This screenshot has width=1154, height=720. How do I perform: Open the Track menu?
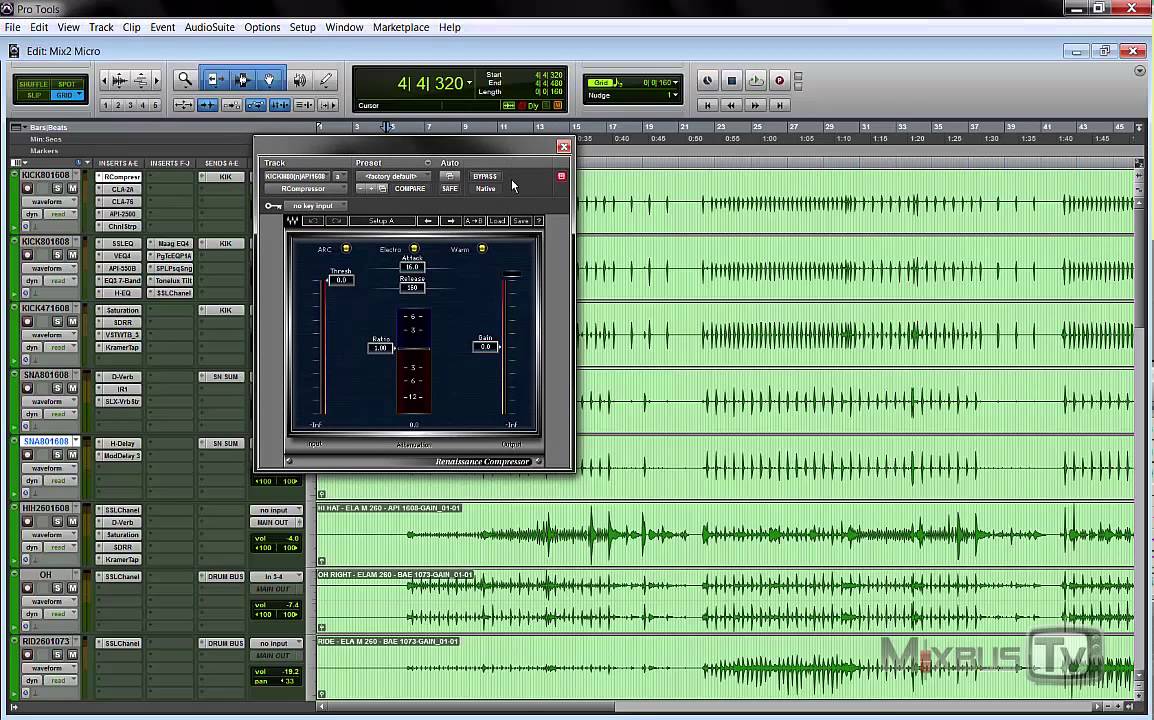pyautogui.click(x=101, y=27)
